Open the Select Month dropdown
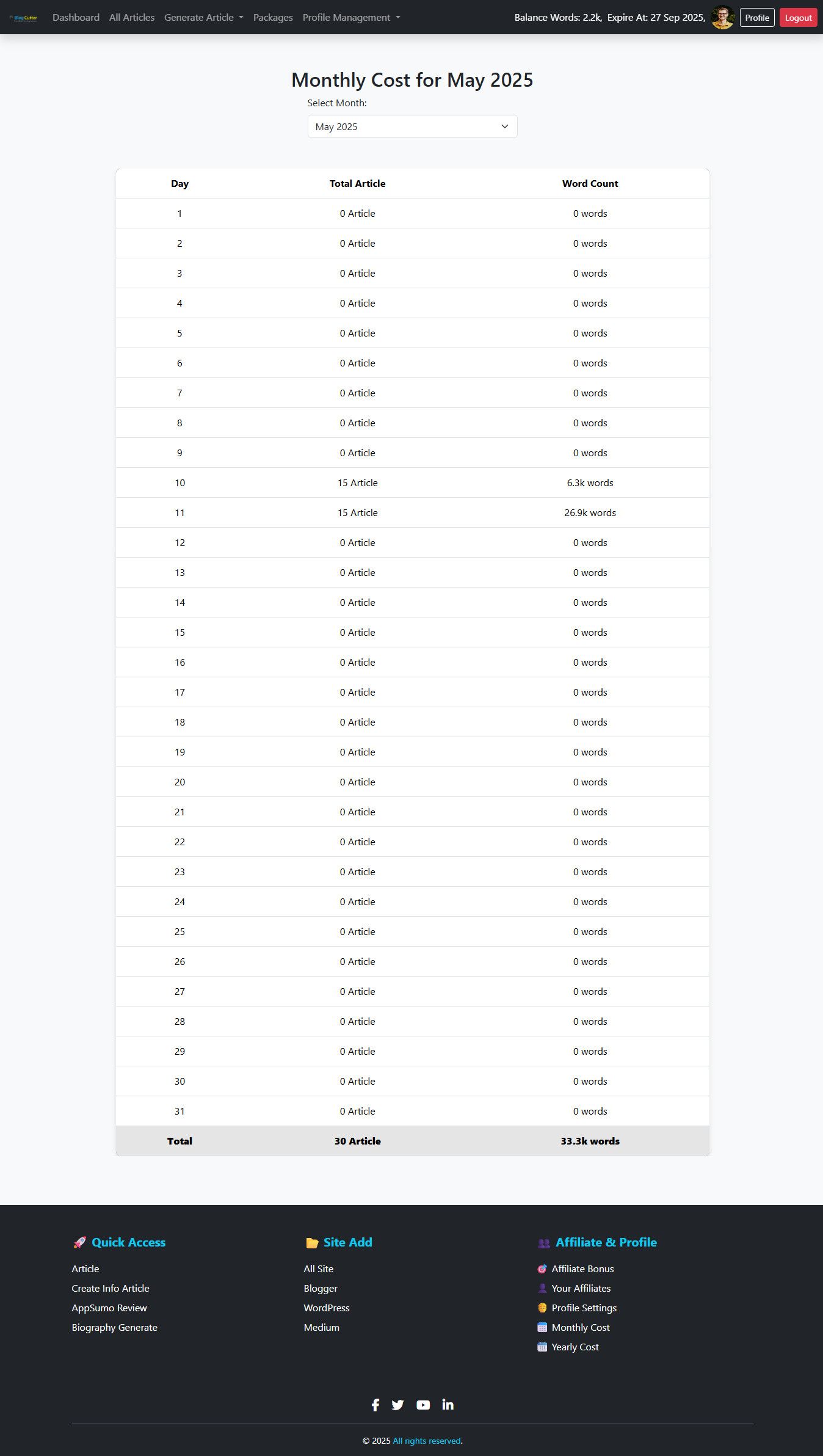Image resolution: width=823 pixels, height=1456 pixels. tap(412, 126)
